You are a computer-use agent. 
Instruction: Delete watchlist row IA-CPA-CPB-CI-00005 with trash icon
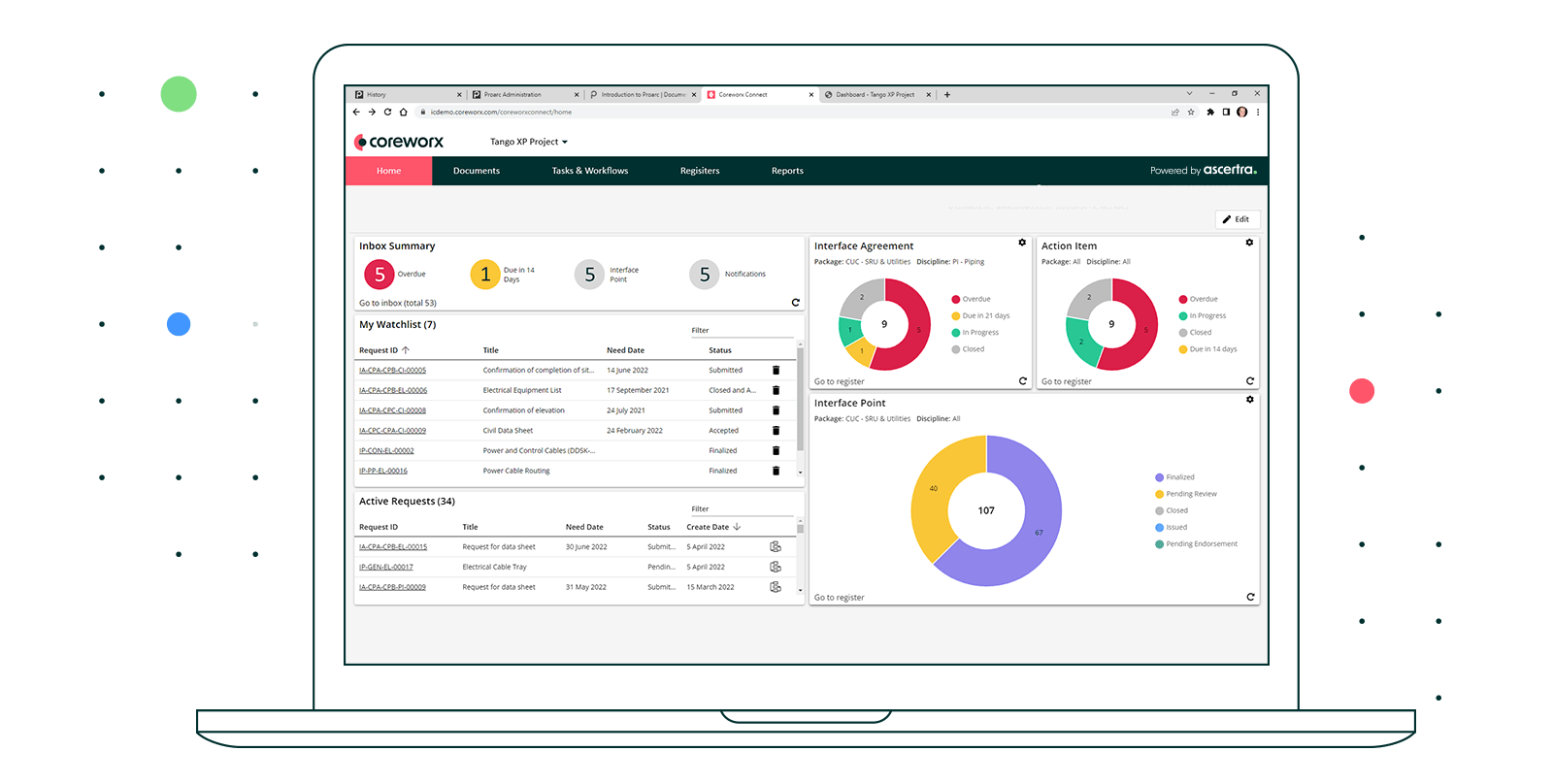[x=776, y=370]
